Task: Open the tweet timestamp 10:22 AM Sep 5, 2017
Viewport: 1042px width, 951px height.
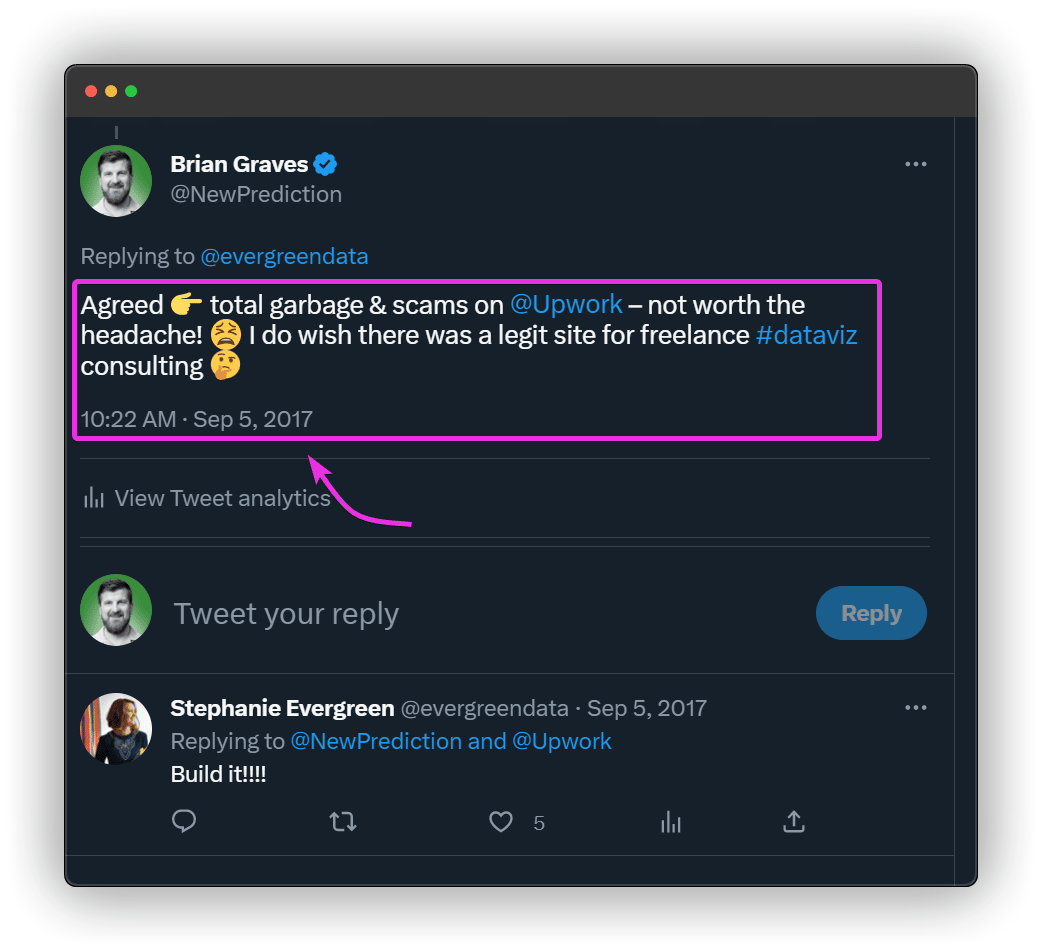Action: coord(197,419)
